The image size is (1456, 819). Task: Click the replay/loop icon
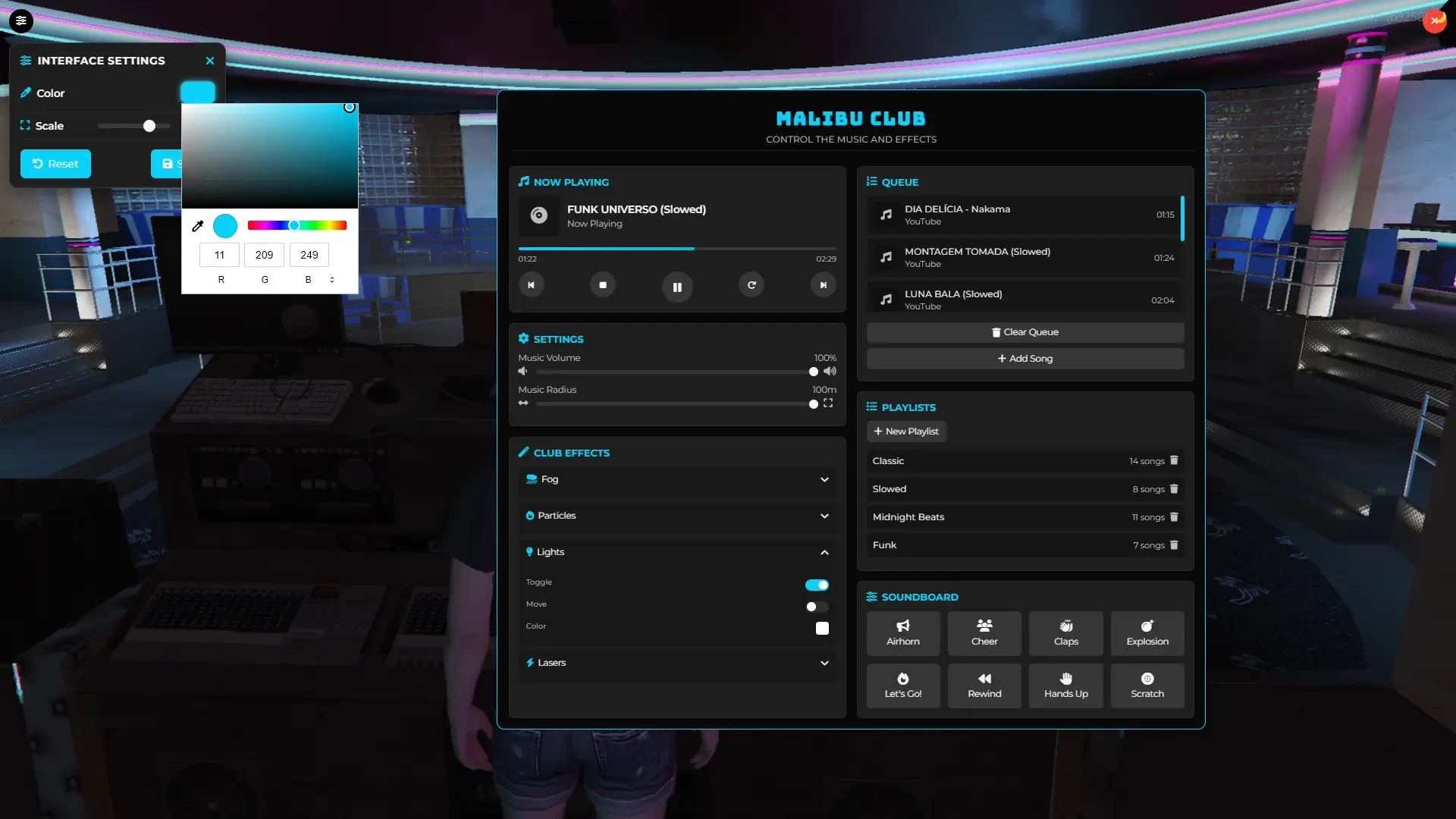coord(752,285)
